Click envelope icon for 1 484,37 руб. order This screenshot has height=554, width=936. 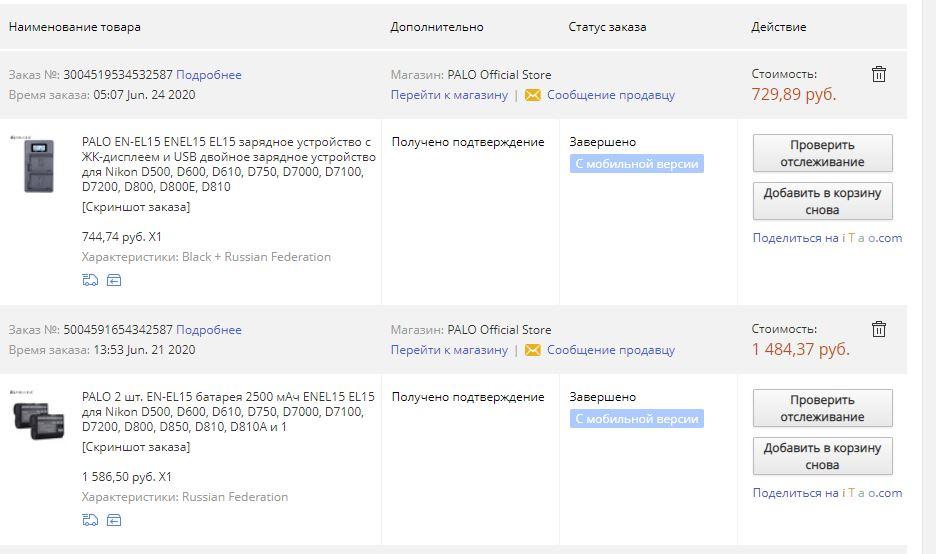[532, 350]
